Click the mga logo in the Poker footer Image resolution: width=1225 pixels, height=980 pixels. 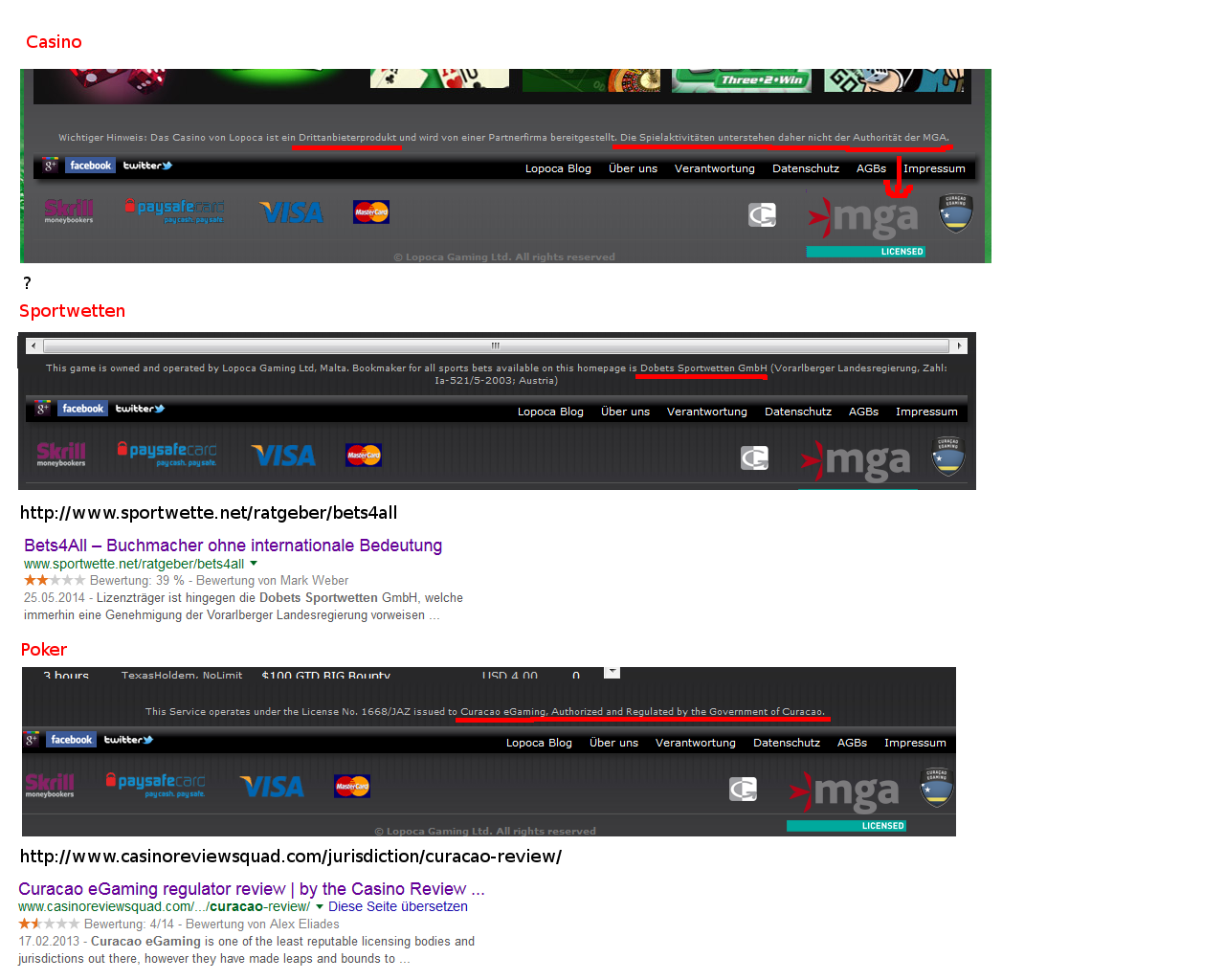click(x=844, y=792)
